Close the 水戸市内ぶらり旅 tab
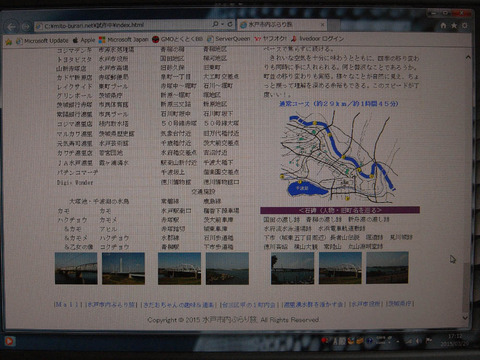480x360 pixels. 322,25
